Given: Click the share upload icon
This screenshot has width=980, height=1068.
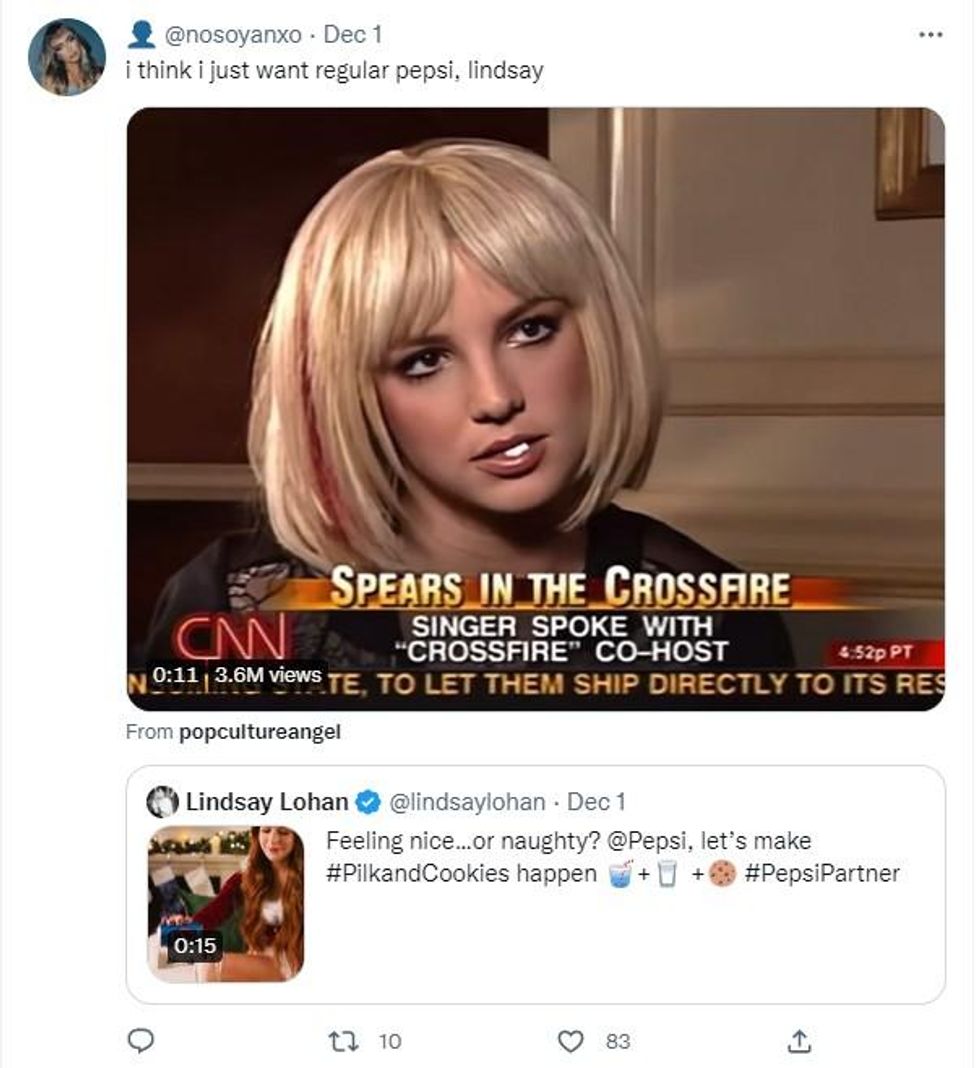Looking at the screenshot, I should click(x=798, y=1041).
